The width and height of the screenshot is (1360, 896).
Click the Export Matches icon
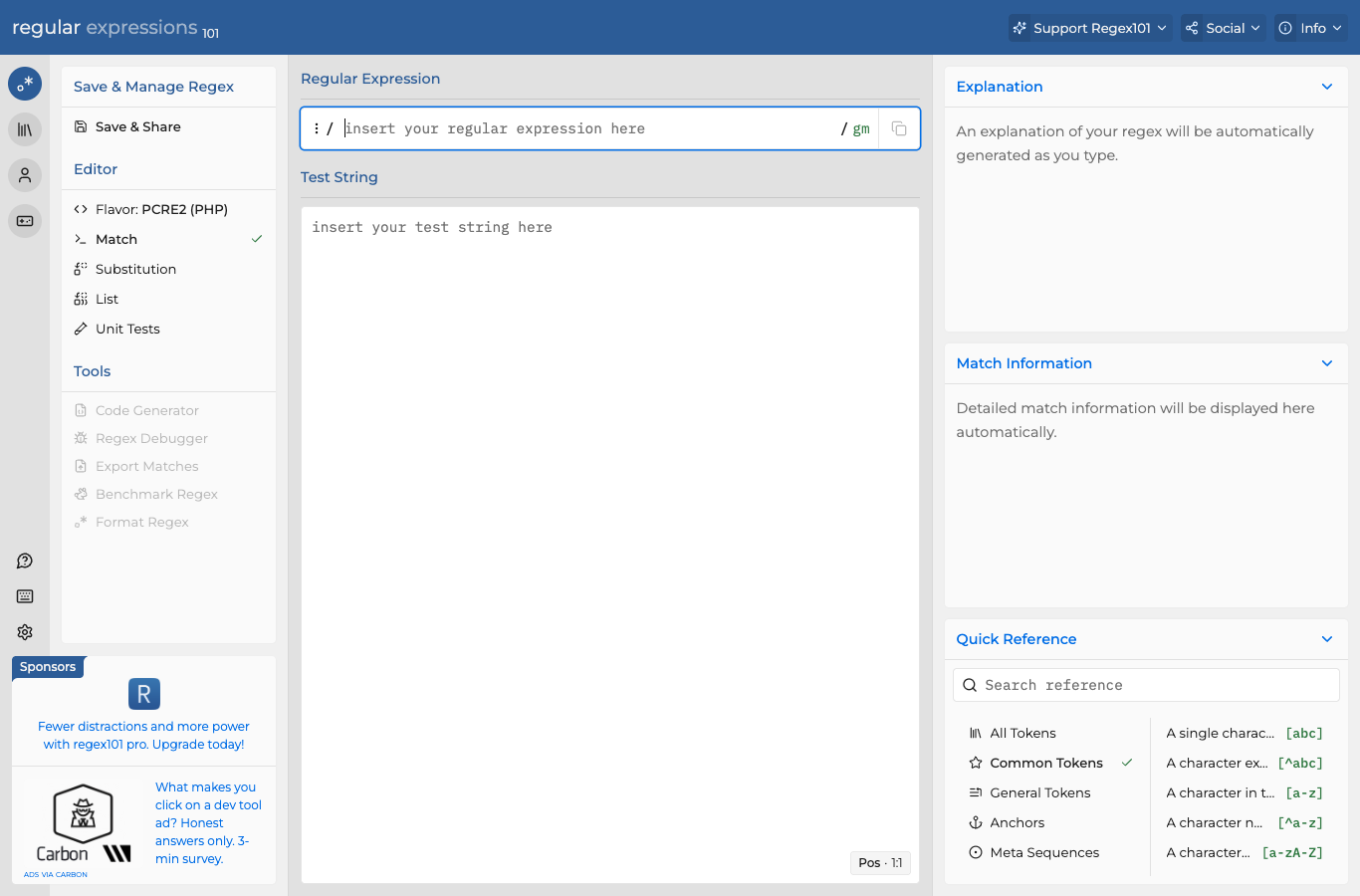point(81,466)
